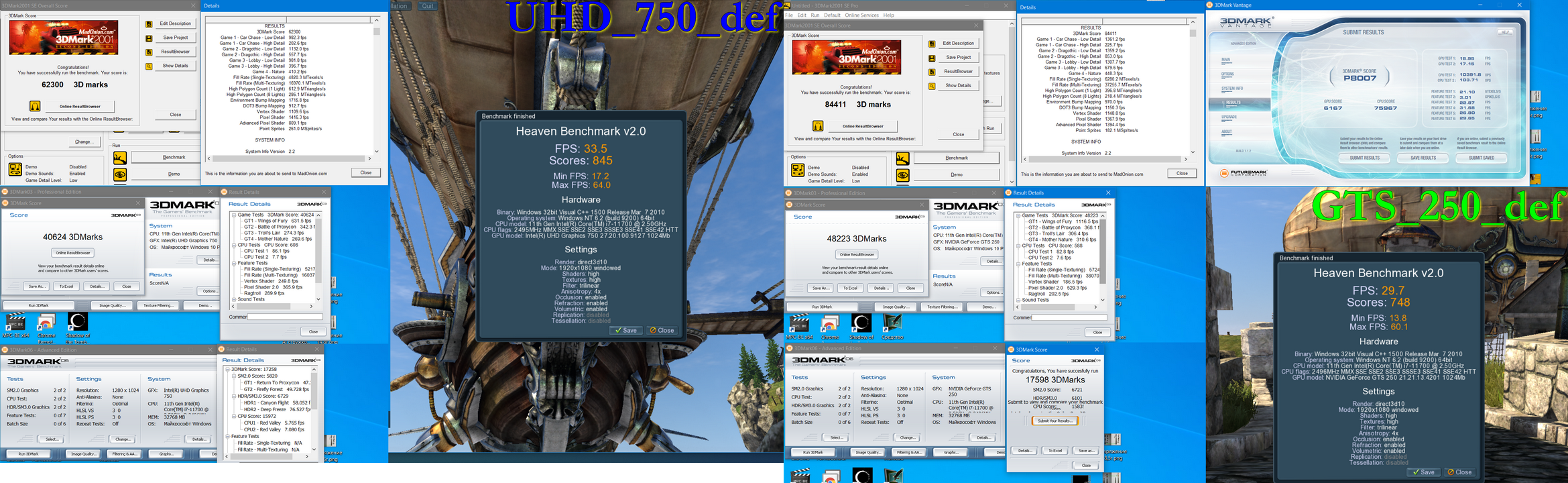Screen dimensions: 1568x483
Task: Collapse Feature Tests node in the 17258 Result Details
Action: 227,437
